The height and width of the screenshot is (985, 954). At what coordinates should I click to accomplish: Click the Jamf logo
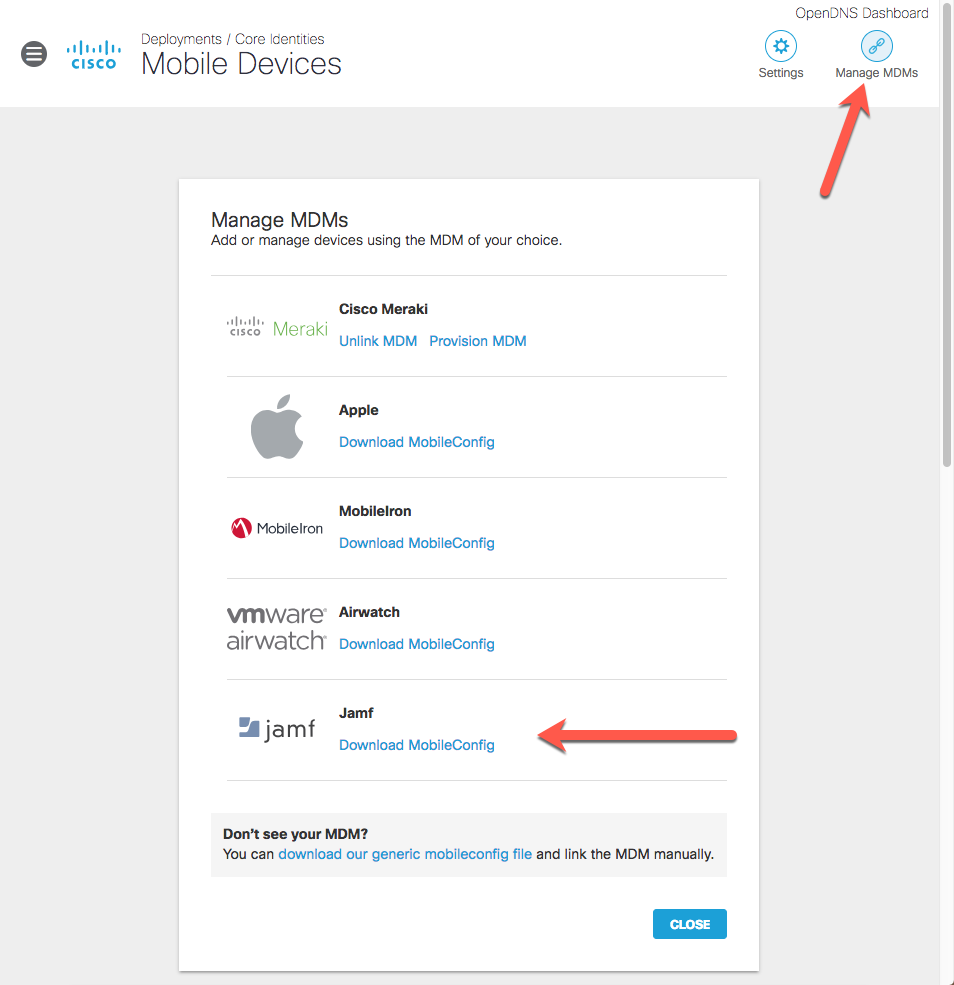(x=277, y=729)
